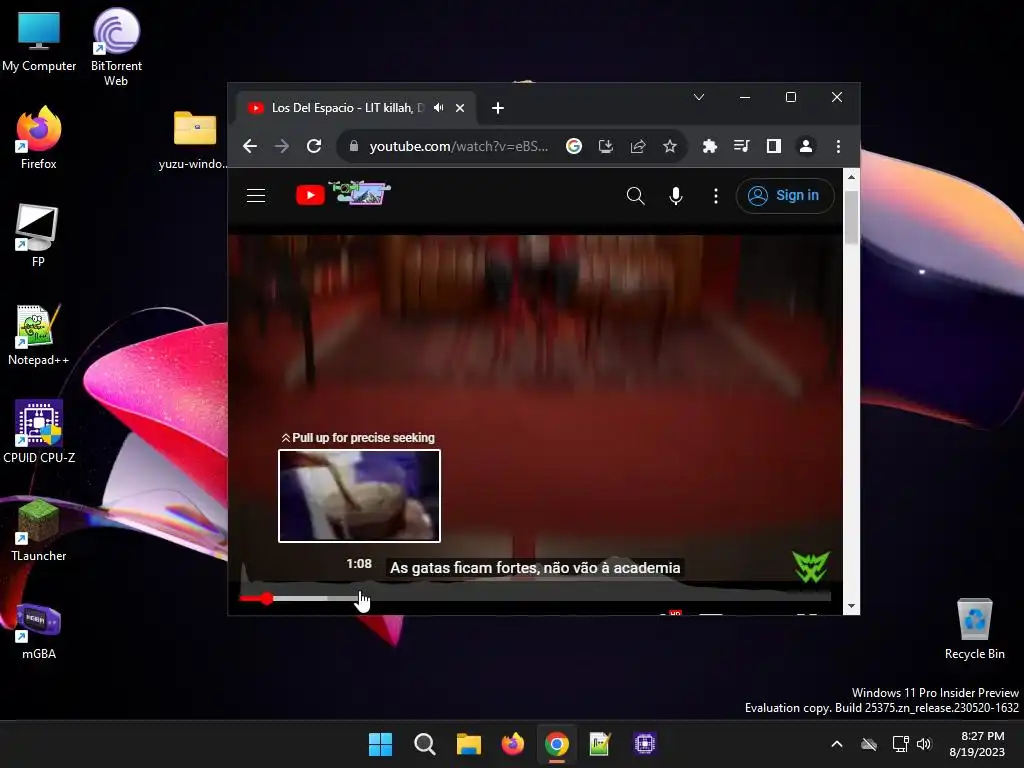Screen dimensions: 1024x768
Task: Open the yuzu-windows folder on desktop
Action: click(x=194, y=140)
